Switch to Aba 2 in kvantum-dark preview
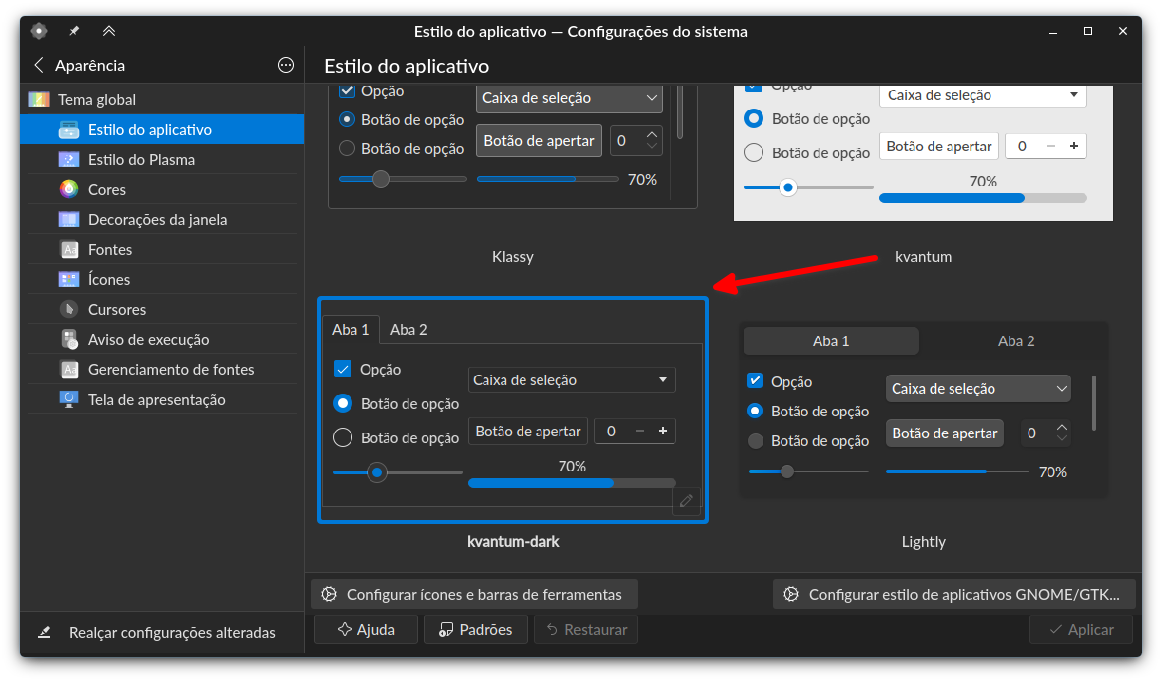The width and height of the screenshot is (1162, 681). point(408,330)
